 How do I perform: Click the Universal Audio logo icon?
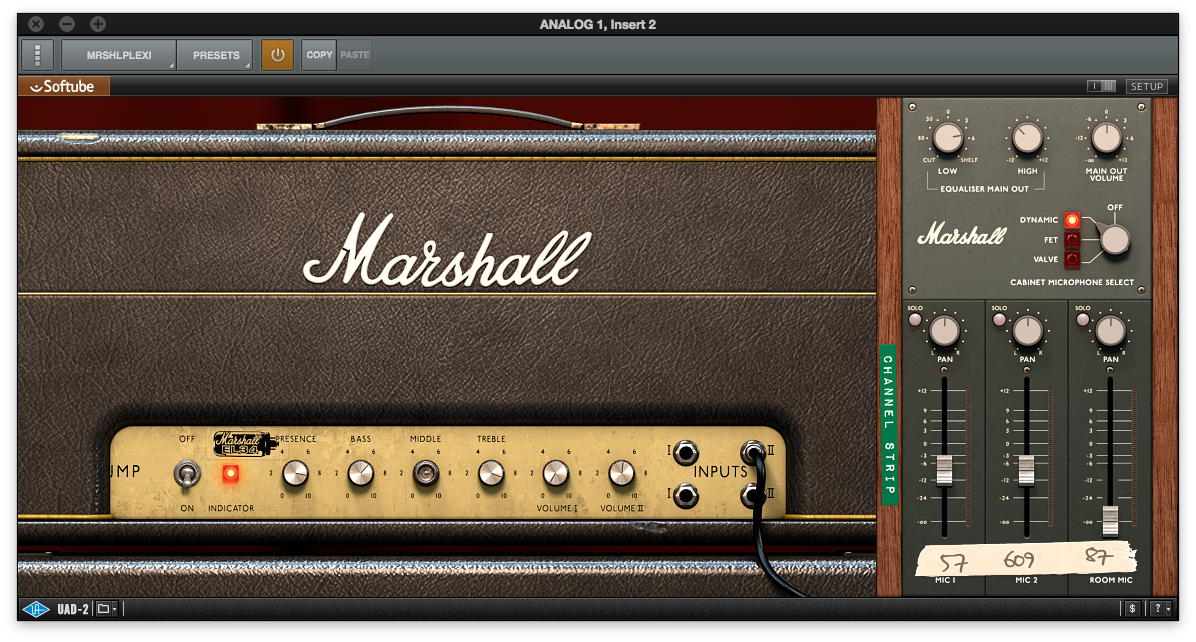click(x=35, y=608)
